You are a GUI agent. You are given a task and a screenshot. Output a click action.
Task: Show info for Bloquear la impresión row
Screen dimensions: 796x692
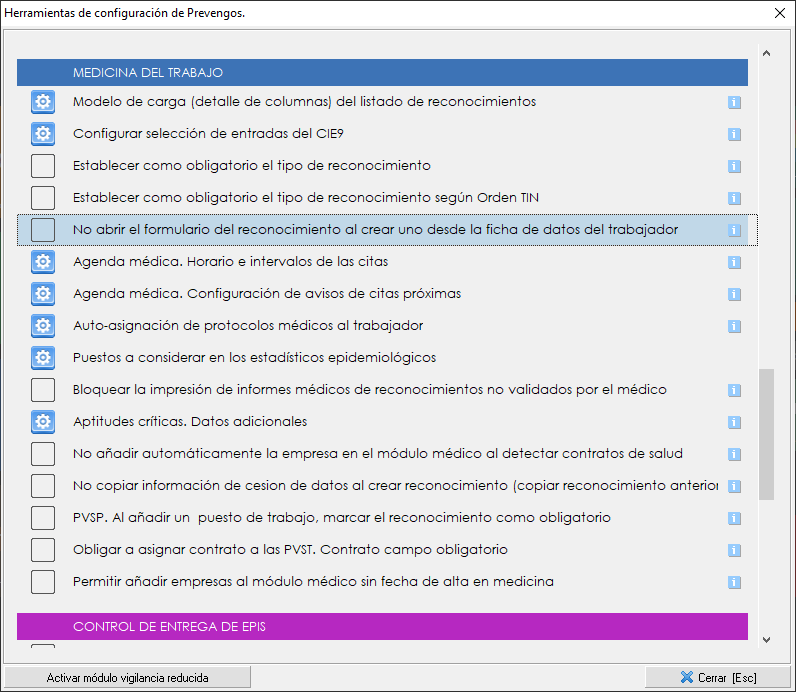(x=734, y=390)
